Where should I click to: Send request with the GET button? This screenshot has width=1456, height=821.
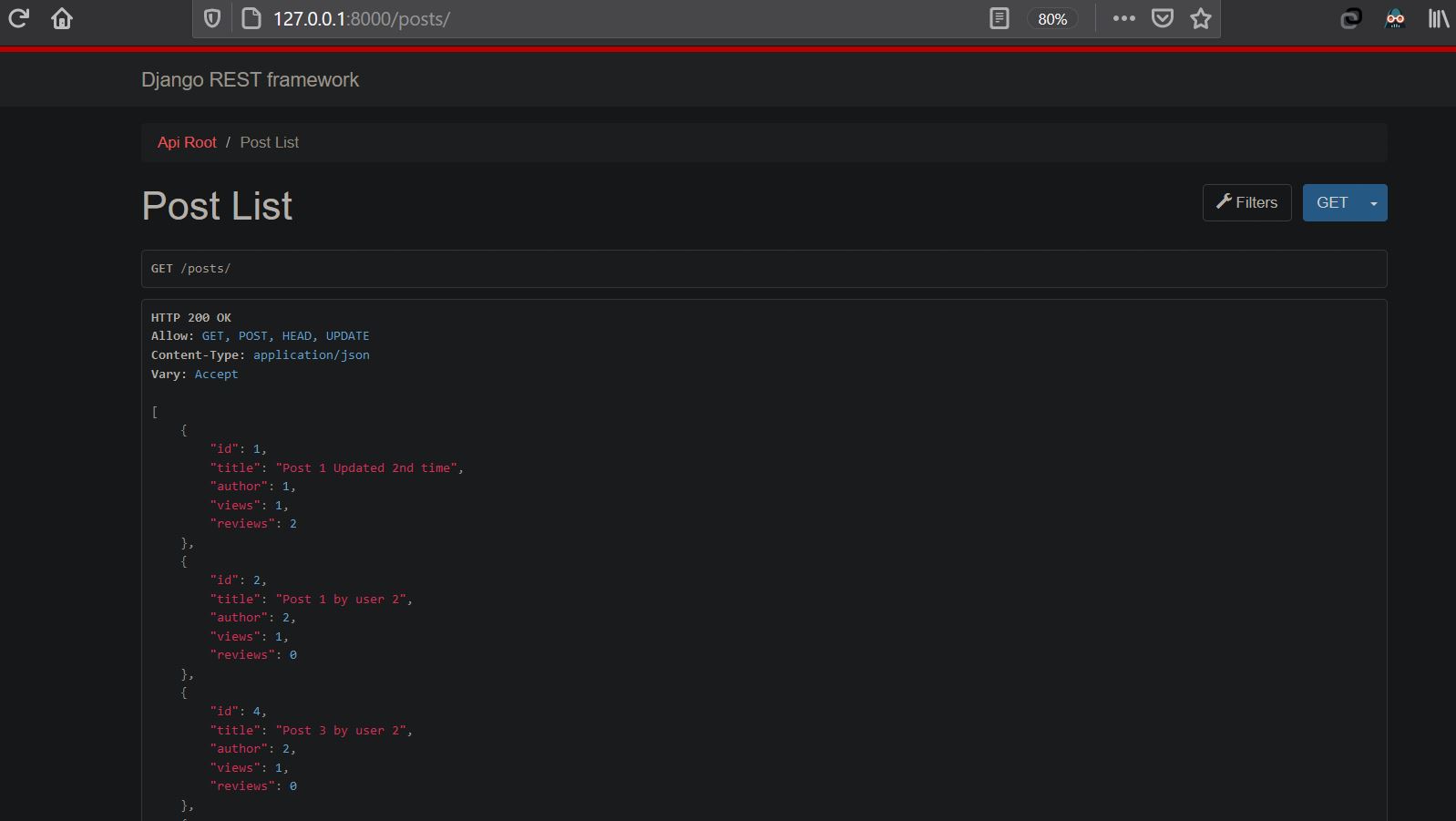(x=1332, y=203)
